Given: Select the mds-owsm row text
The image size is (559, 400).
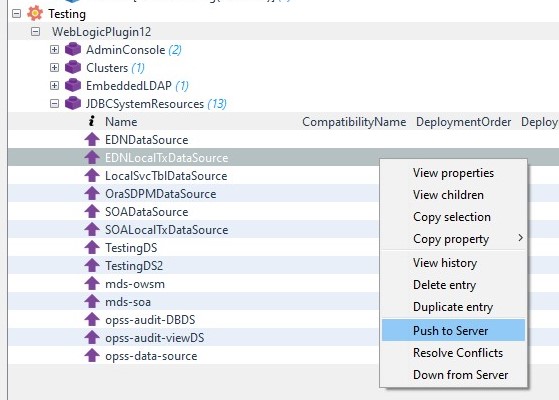Looking at the screenshot, I should click(x=135, y=284).
